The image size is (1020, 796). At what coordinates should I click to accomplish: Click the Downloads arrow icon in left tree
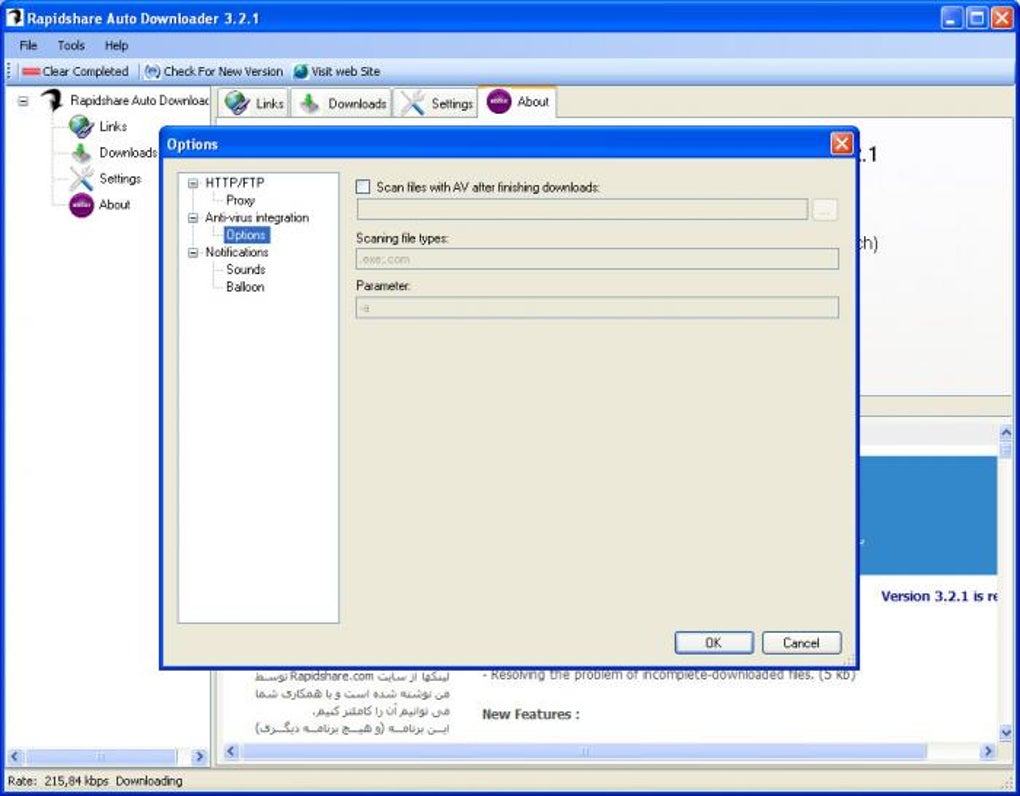click(81, 153)
